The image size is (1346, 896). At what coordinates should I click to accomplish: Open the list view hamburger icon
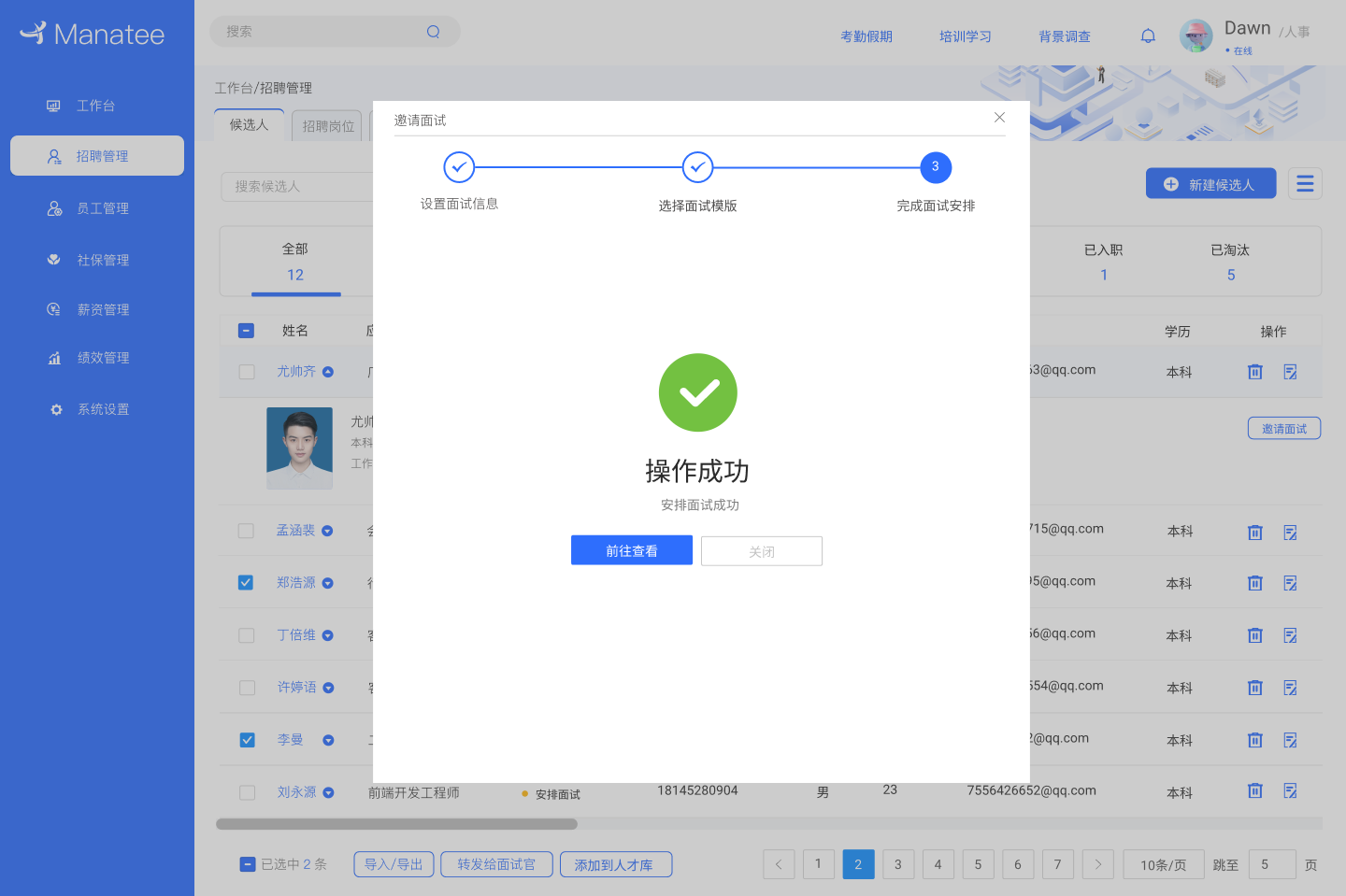coord(1305,183)
